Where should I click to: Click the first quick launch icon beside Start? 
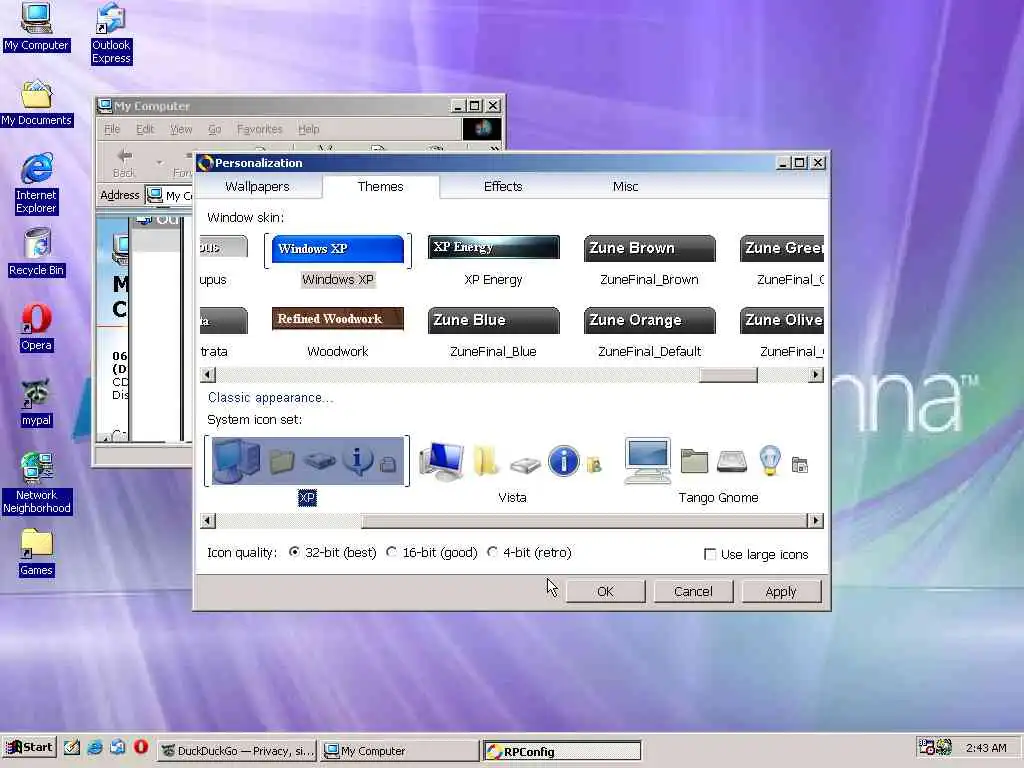tap(72, 747)
